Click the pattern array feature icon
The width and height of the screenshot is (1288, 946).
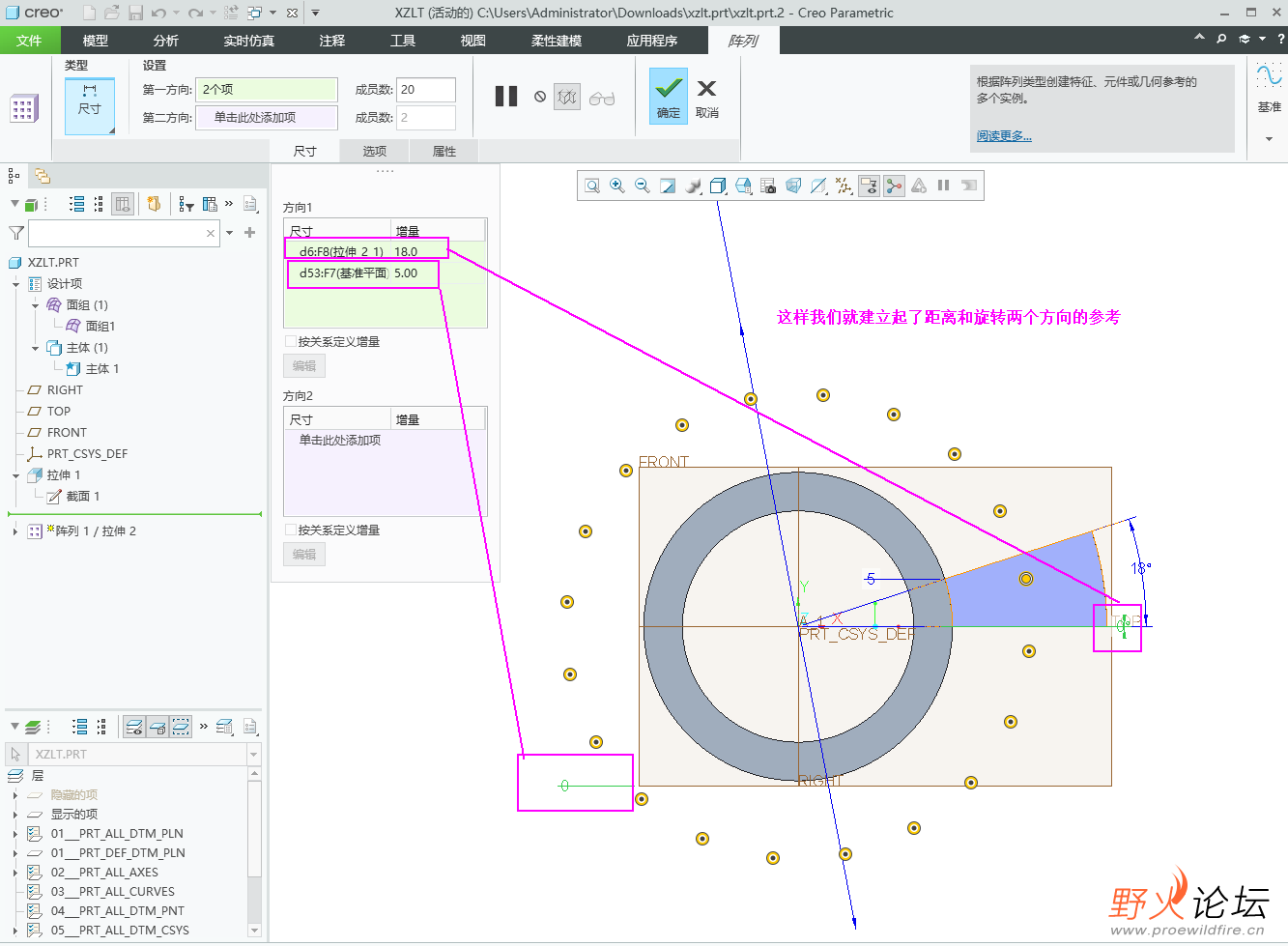click(23, 108)
